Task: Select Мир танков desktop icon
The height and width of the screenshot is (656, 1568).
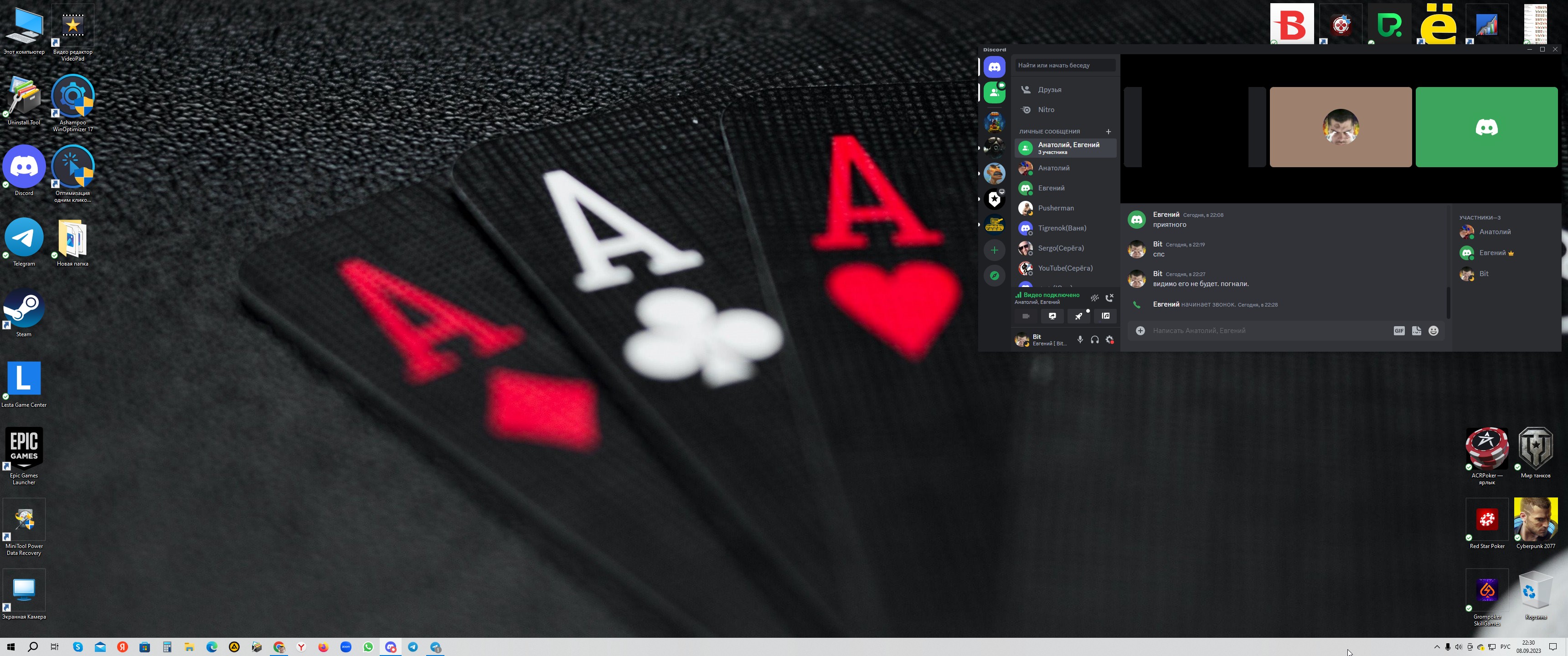Action: click(1535, 453)
